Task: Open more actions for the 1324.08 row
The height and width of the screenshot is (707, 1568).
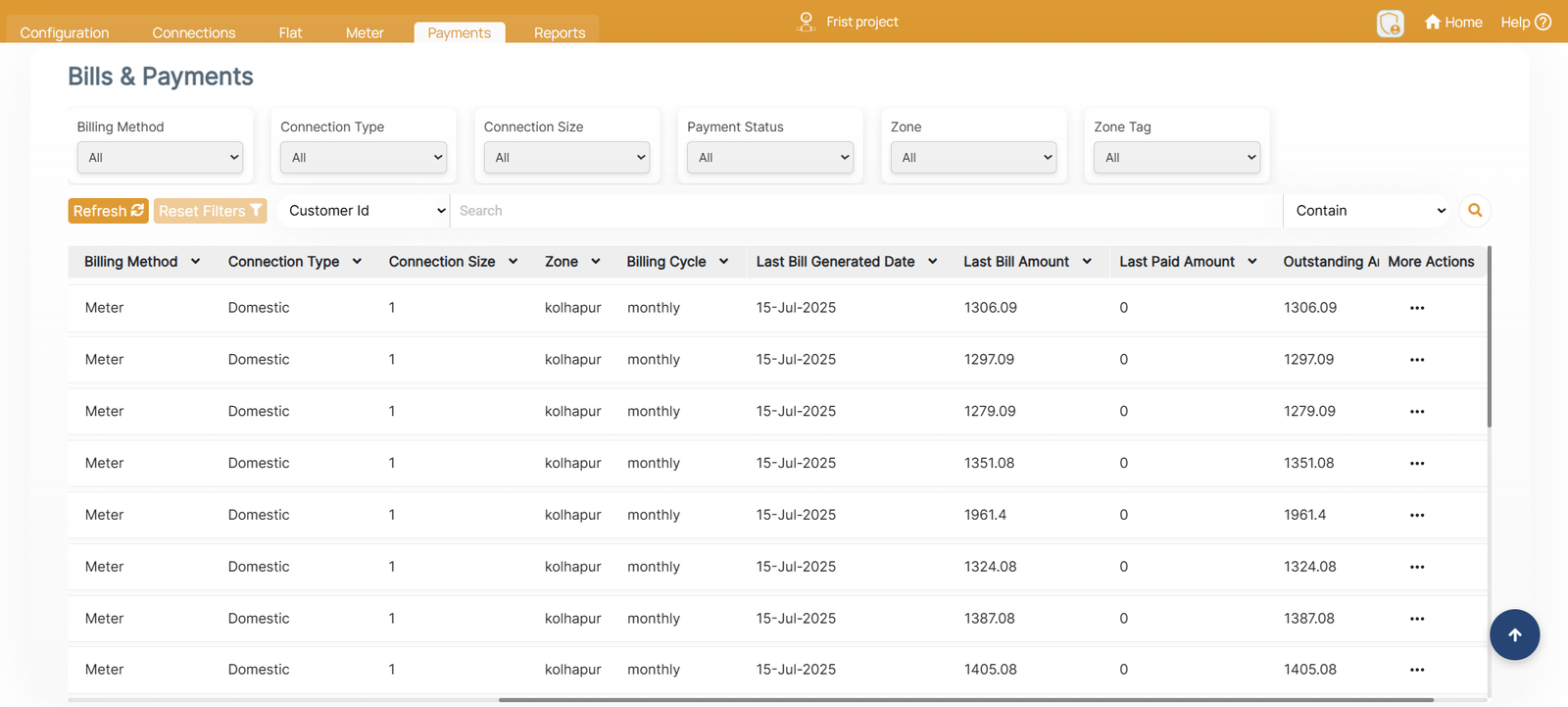Action: pyautogui.click(x=1417, y=567)
